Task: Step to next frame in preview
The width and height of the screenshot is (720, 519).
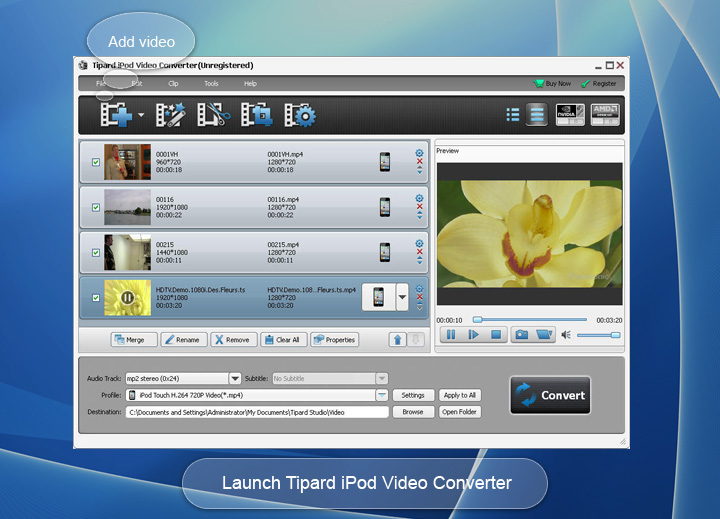Action: tap(473, 335)
